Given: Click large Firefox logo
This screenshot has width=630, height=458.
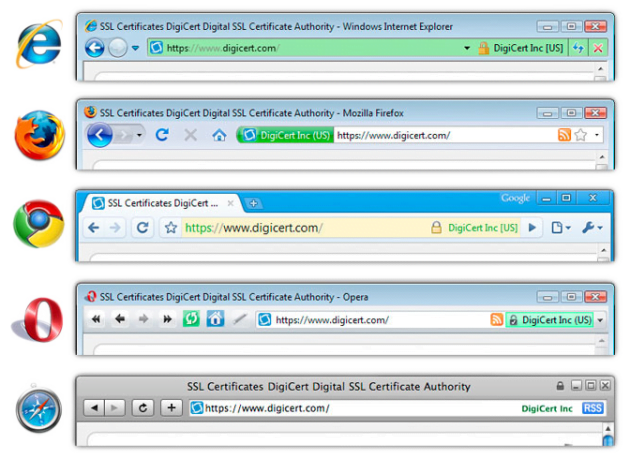Looking at the screenshot, I should (x=39, y=135).
